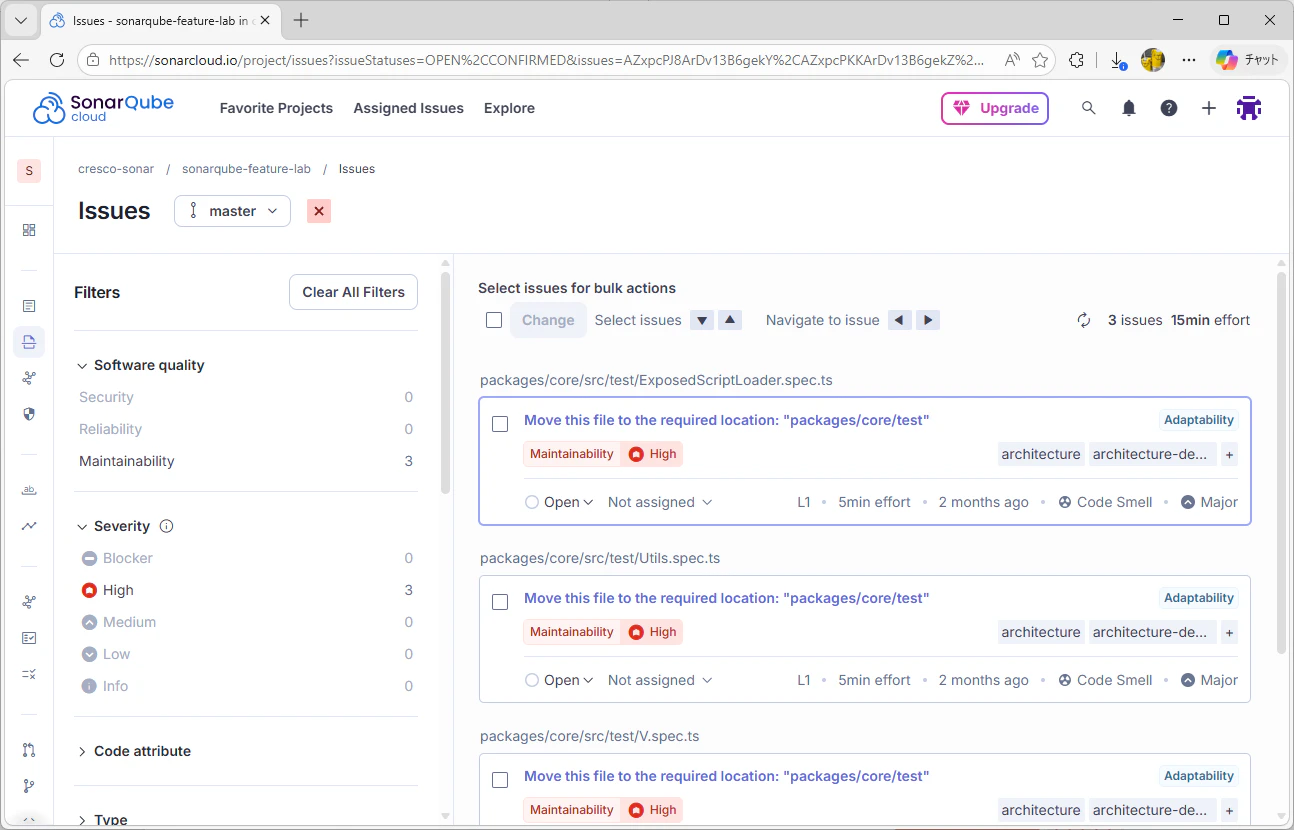The height and width of the screenshot is (830, 1294).
Task: Open Not assigned dropdown for ExposedScriptLoader issue
Action: coord(660,502)
